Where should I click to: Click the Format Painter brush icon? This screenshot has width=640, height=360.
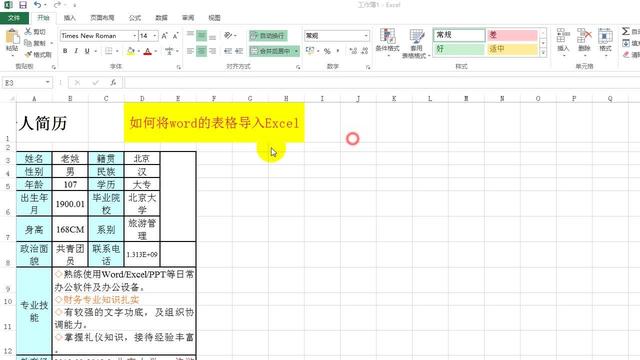28,54
